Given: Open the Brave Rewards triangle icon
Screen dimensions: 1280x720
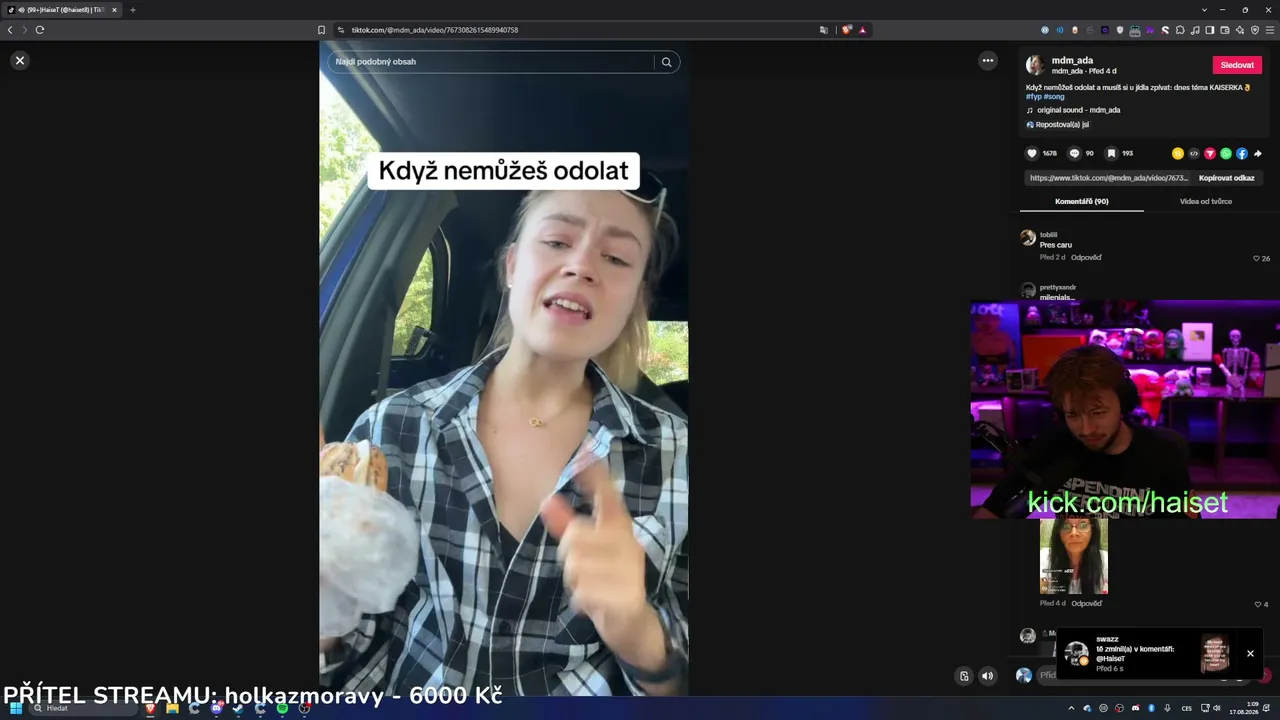Looking at the screenshot, I should [863, 30].
